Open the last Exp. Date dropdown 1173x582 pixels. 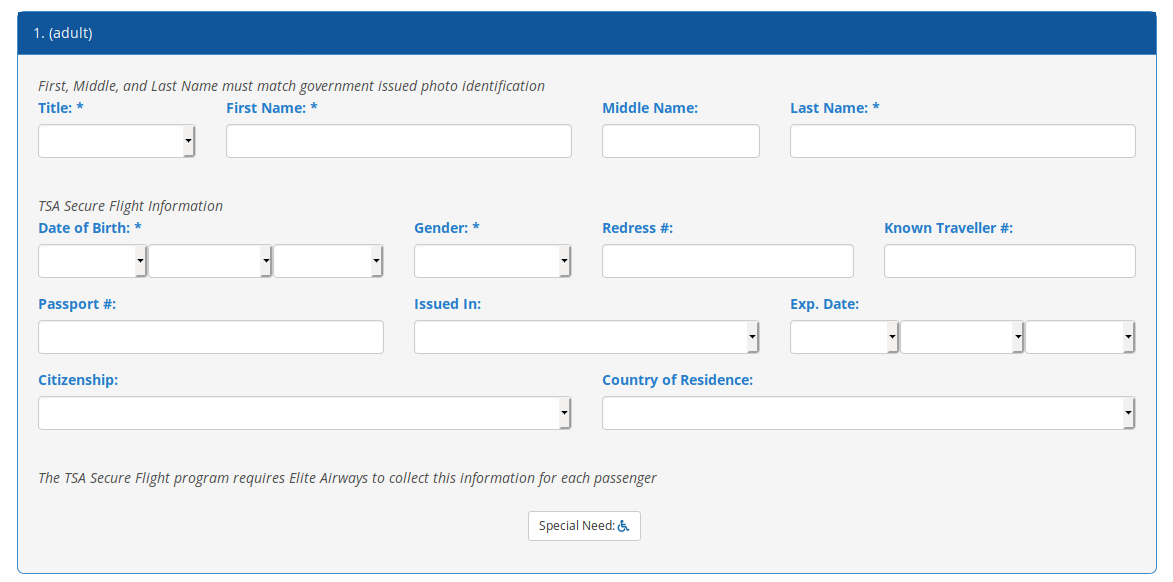pos(1080,337)
